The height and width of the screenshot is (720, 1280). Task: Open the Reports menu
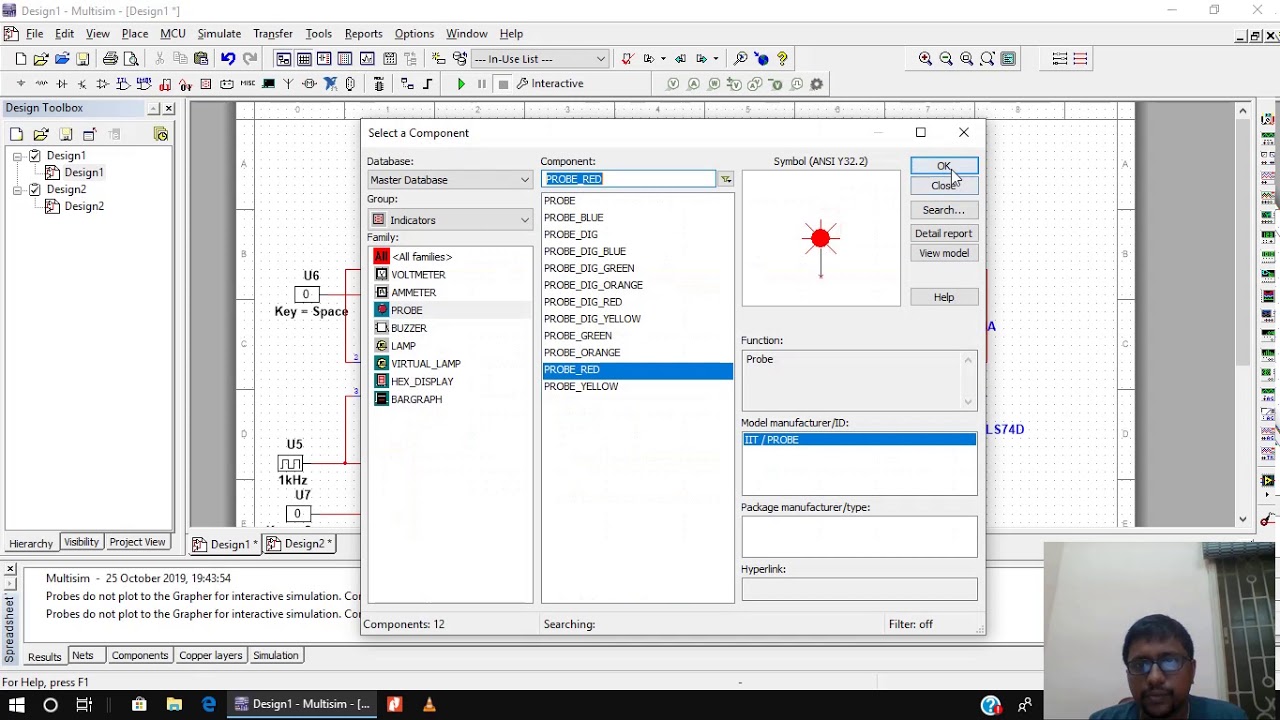point(363,33)
